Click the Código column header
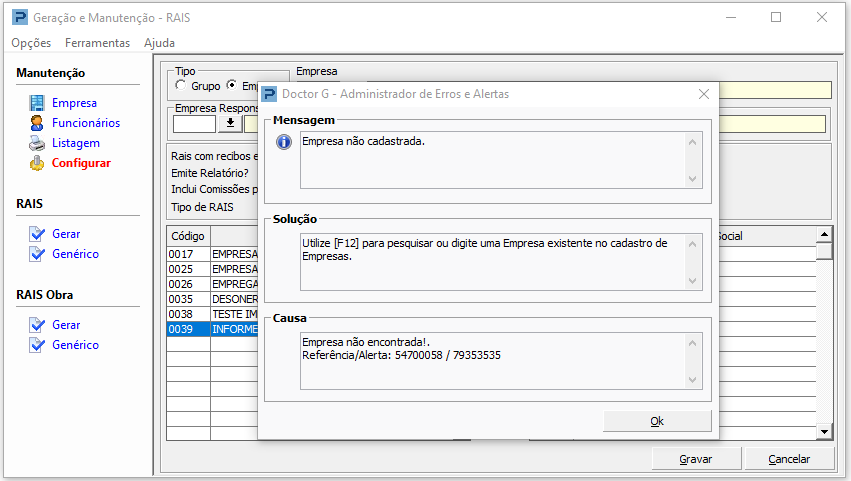The image size is (851, 481). click(188, 236)
